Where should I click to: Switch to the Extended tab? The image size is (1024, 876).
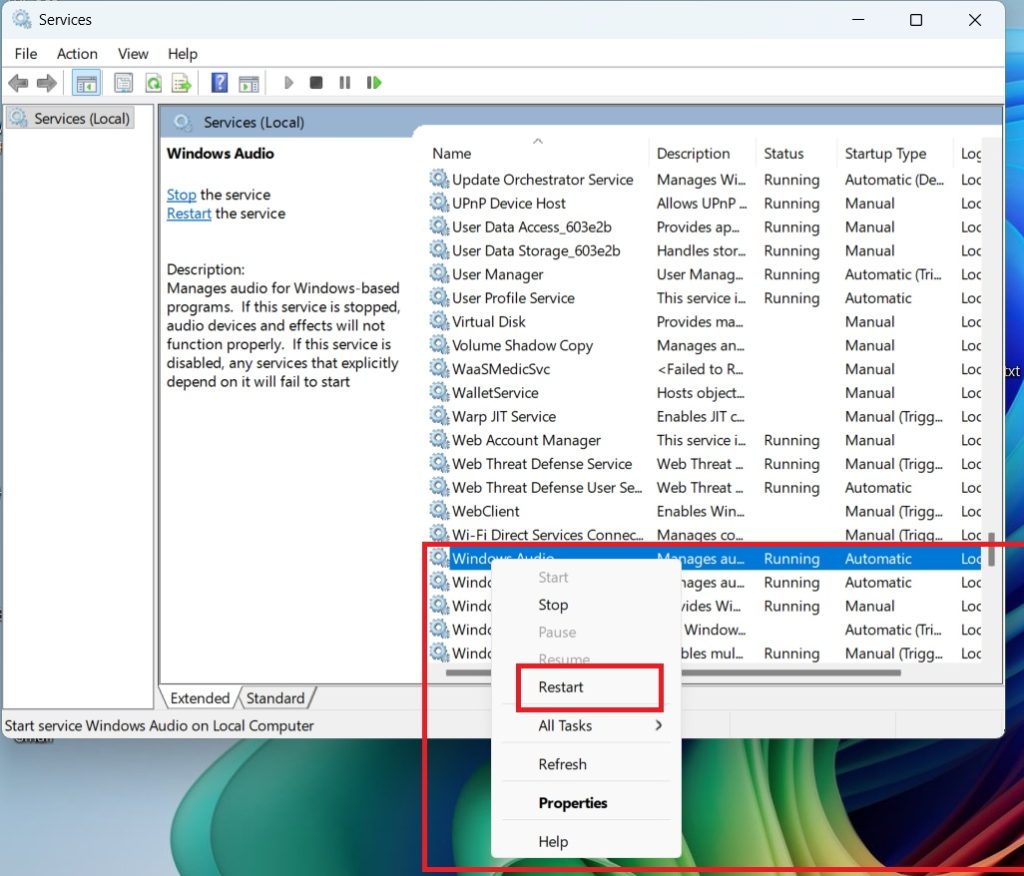point(199,698)
